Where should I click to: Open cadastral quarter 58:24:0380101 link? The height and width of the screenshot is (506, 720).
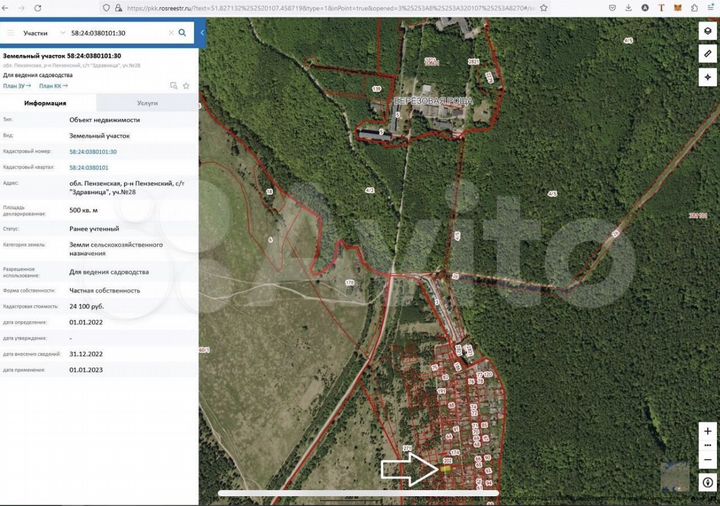pyautogui.click(x=89, y=168)
